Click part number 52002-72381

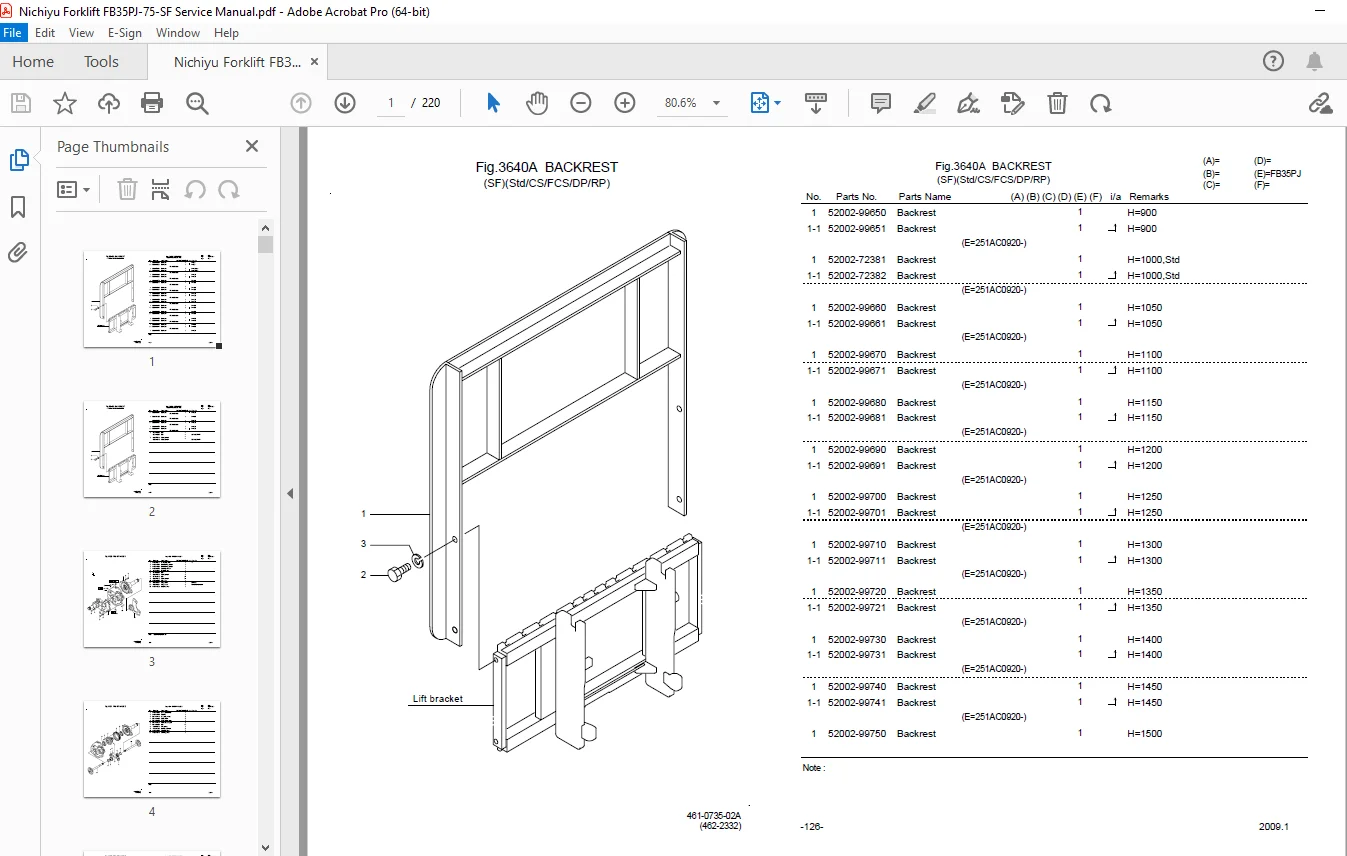coord(857,260)
